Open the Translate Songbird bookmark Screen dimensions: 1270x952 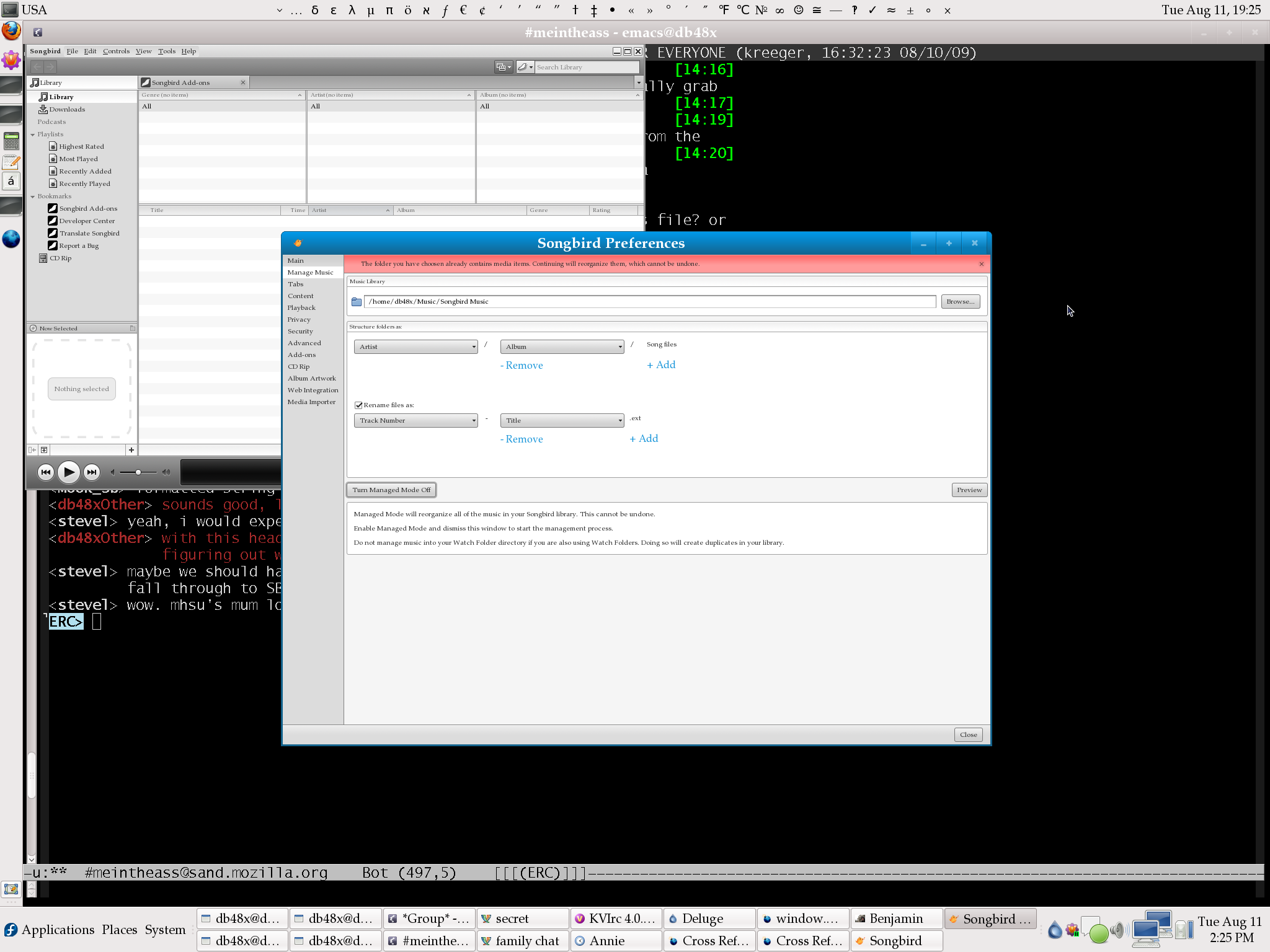(x=84, y=233)
